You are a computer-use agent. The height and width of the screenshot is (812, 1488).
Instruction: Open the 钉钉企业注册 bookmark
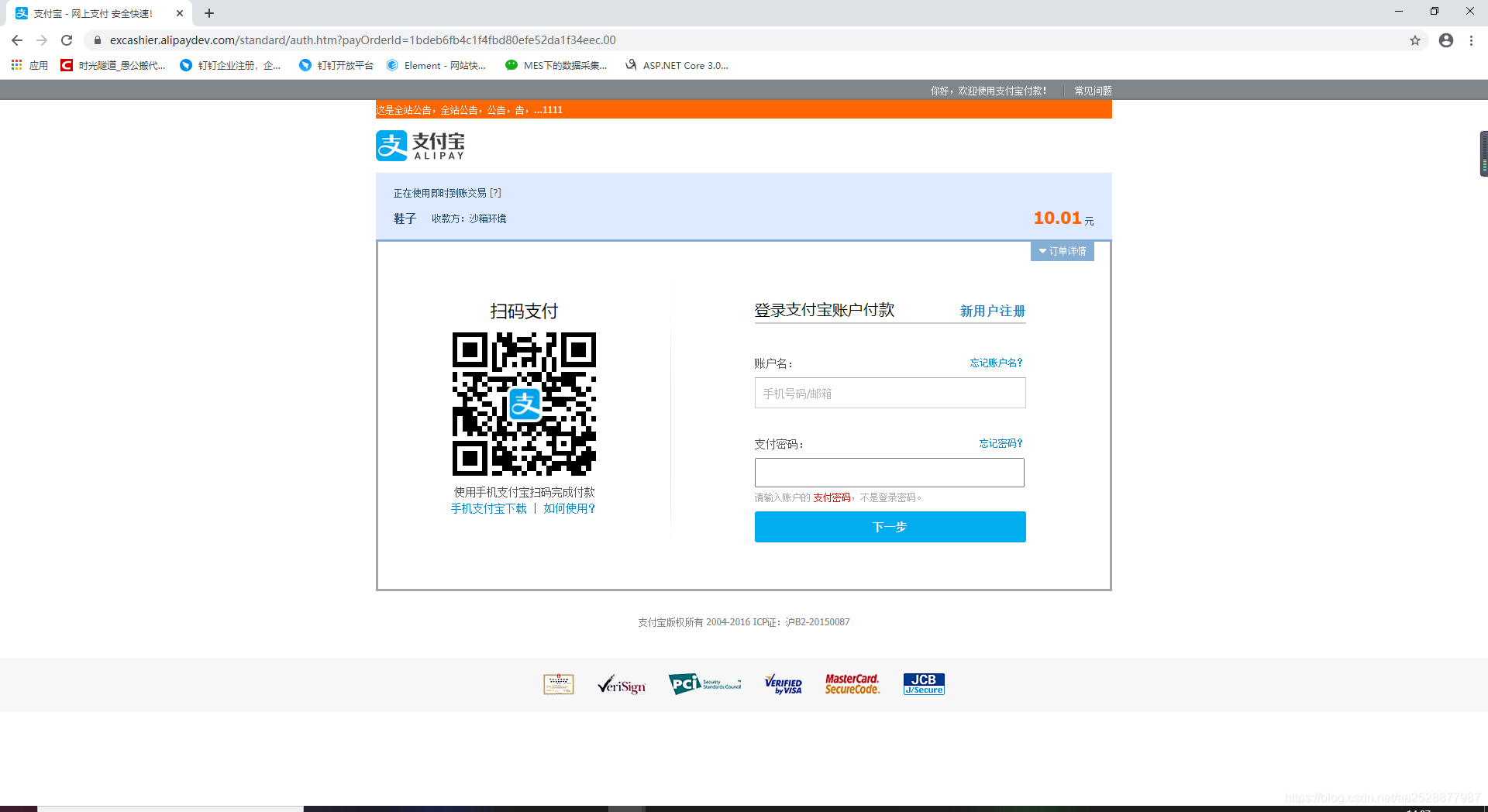[230, 65]
